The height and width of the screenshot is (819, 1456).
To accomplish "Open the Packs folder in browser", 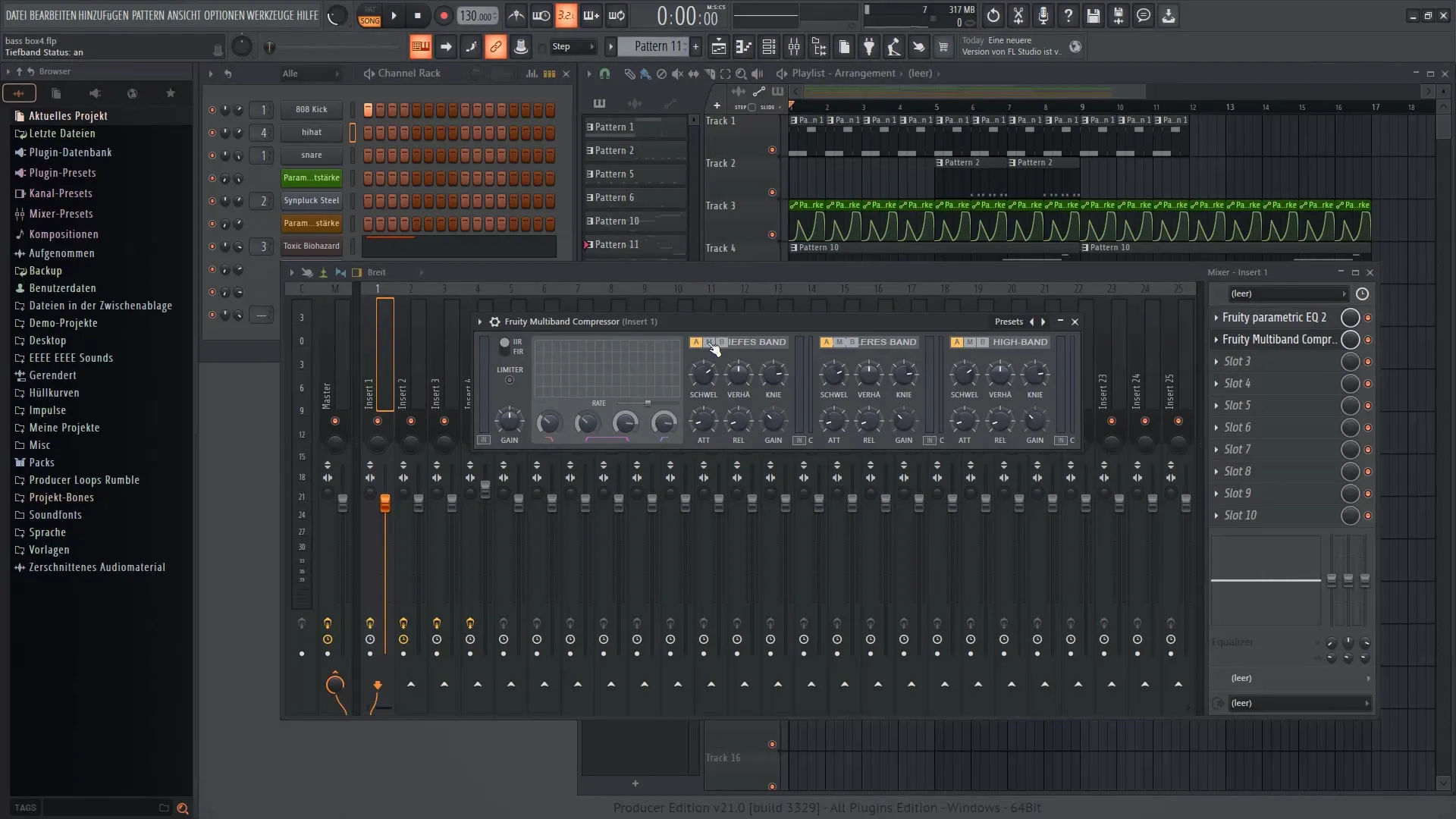I will (x=42, y=463).
